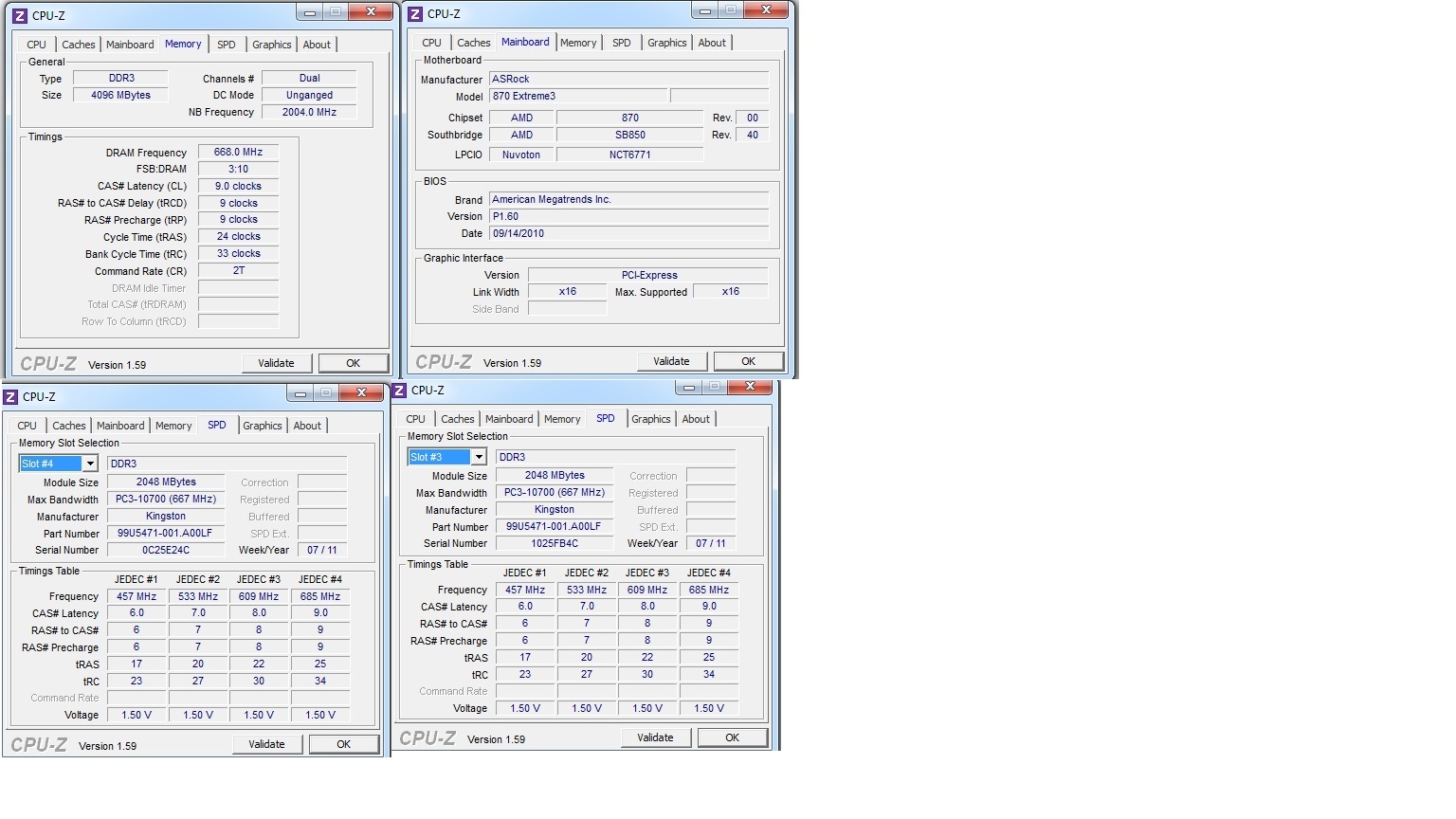
Task: Open About tab in Memory window
Action: pyautogui.click(x=317, y=45)
